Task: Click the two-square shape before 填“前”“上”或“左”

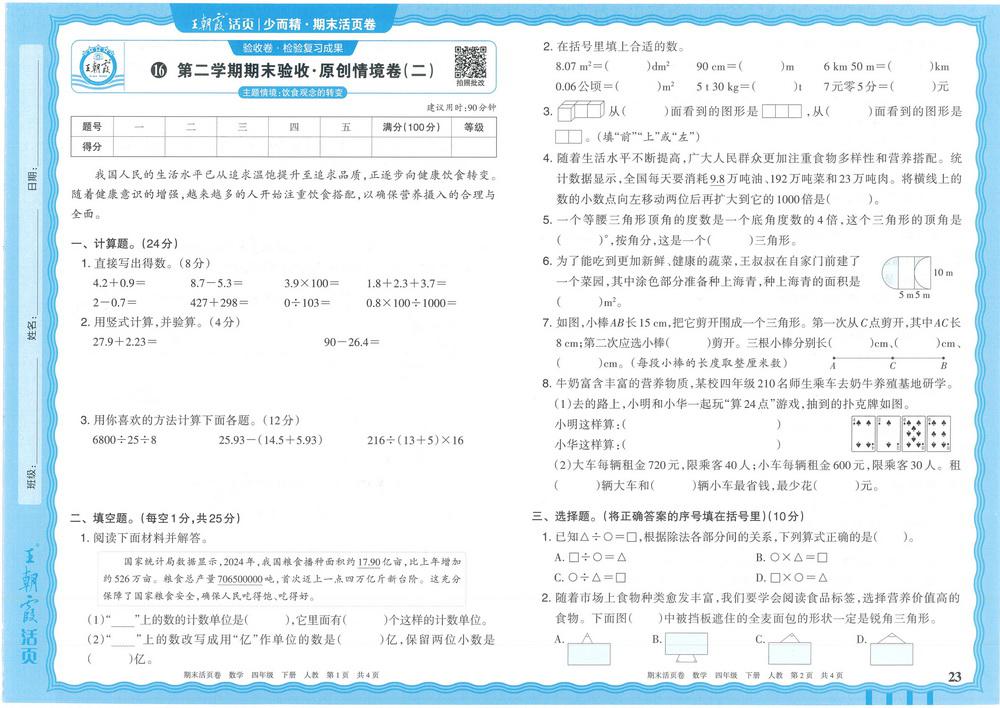Action: 568,136
